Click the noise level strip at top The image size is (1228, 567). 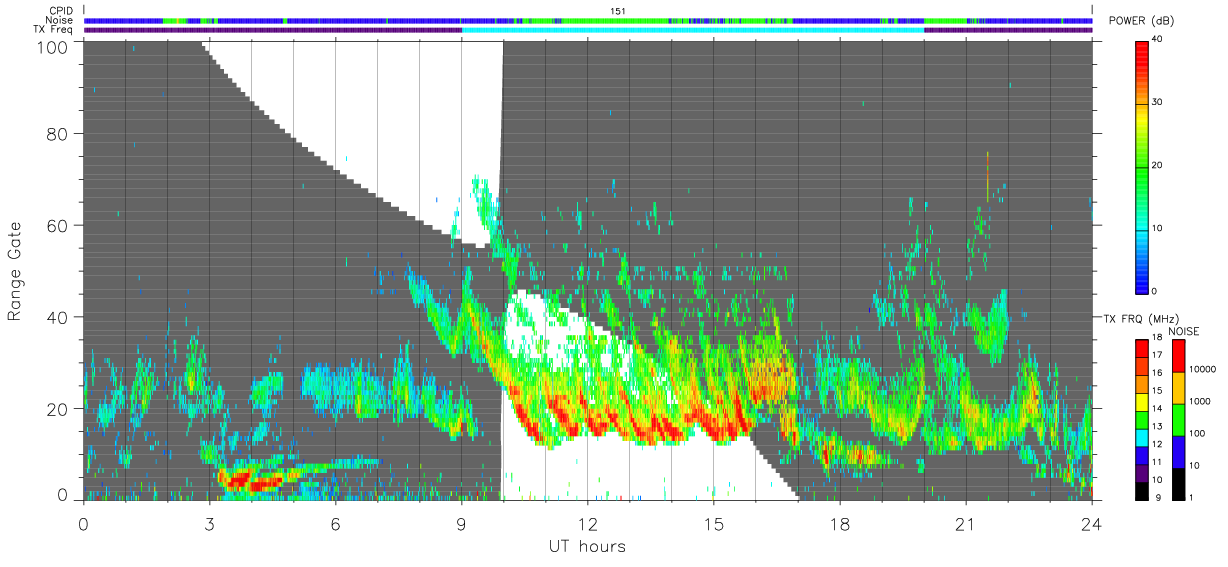588,20
